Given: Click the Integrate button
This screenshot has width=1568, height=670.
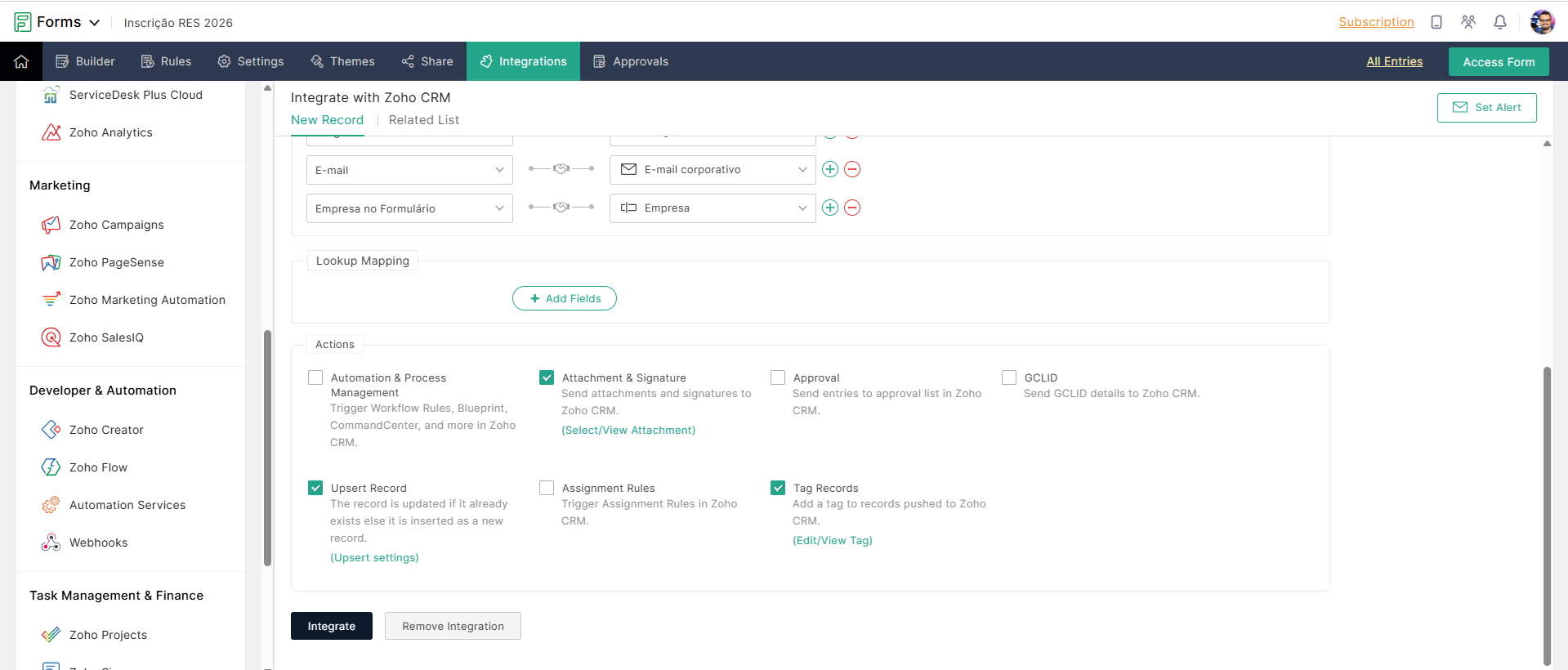Looking at the screenshot, I should 331,626.
